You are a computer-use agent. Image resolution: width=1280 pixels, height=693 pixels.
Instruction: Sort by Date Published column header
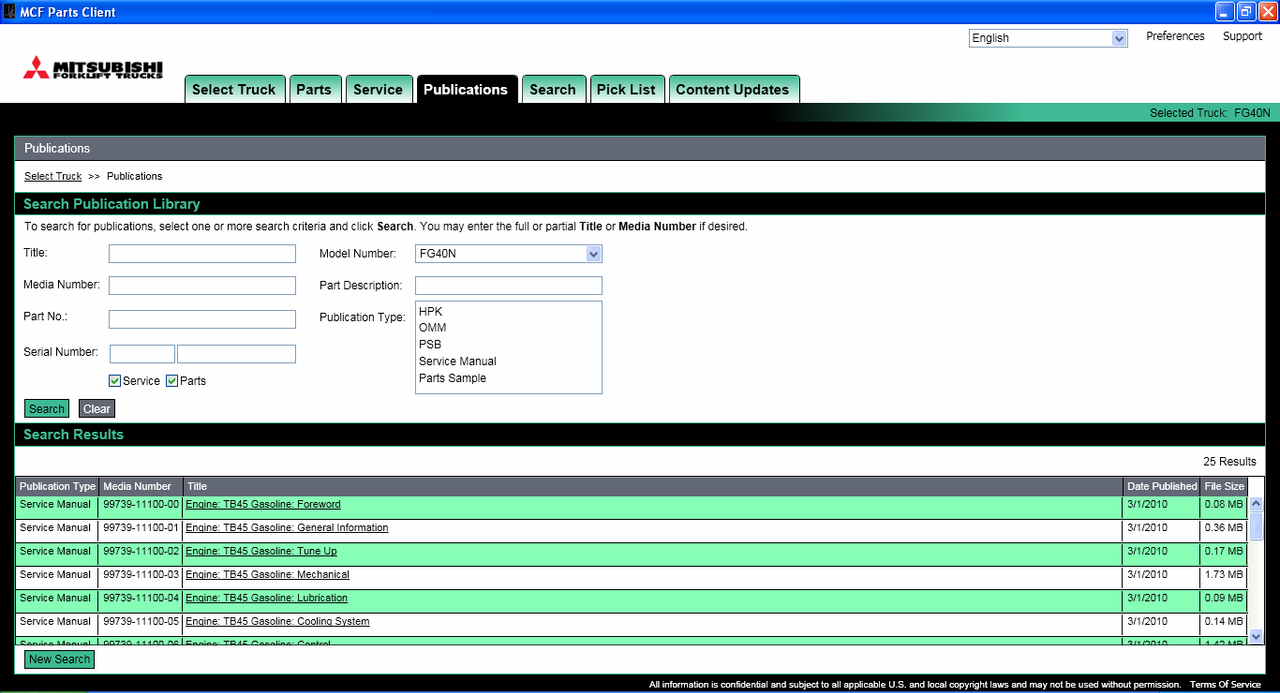1161,487
